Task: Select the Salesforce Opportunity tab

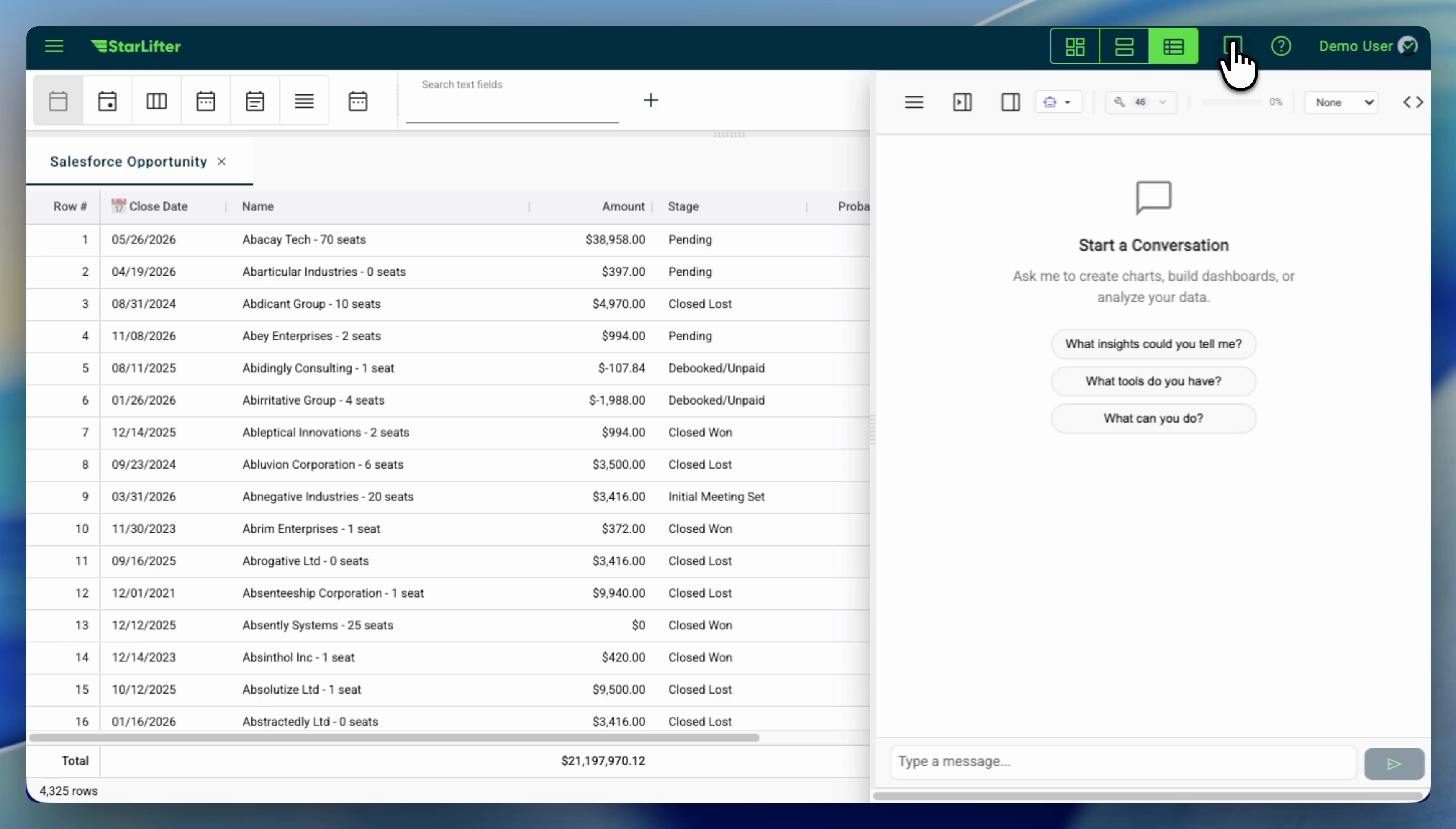Action: click(x=129, y=162)
